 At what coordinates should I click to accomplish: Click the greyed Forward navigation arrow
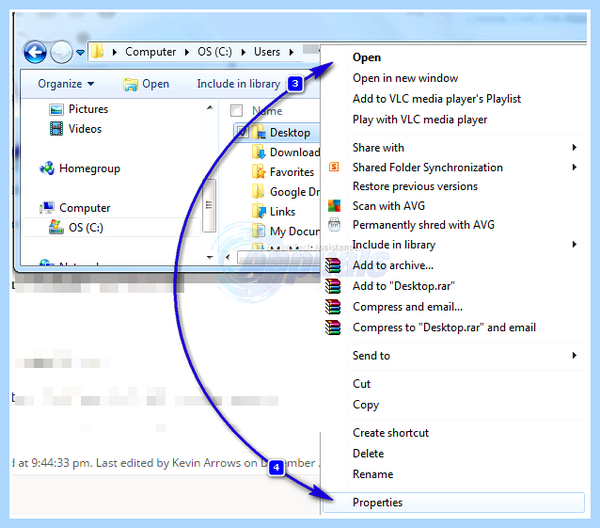61,52
